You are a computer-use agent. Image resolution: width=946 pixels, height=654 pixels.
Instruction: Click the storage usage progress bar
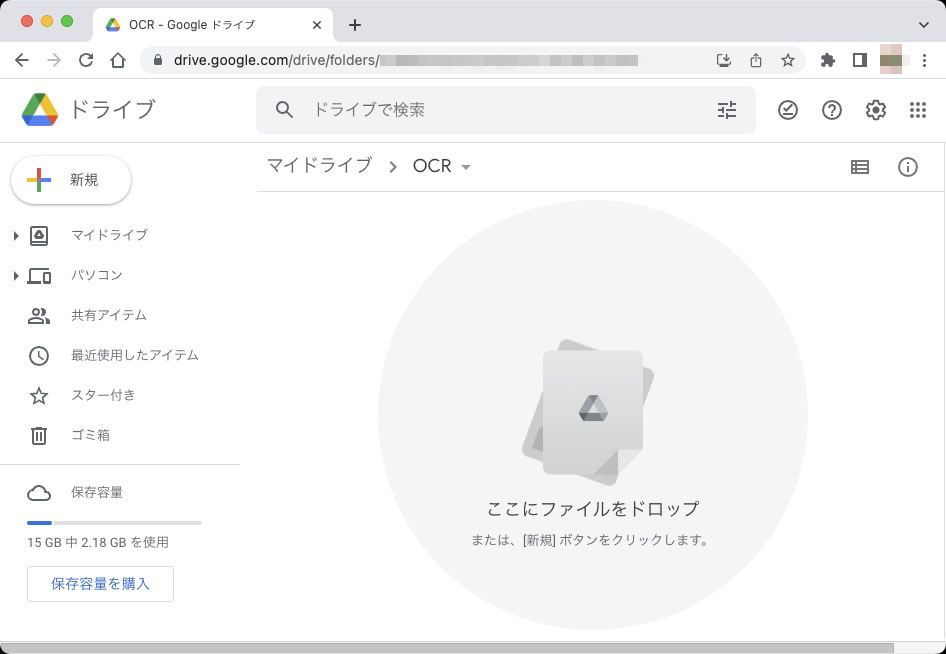tap(113, 522)
